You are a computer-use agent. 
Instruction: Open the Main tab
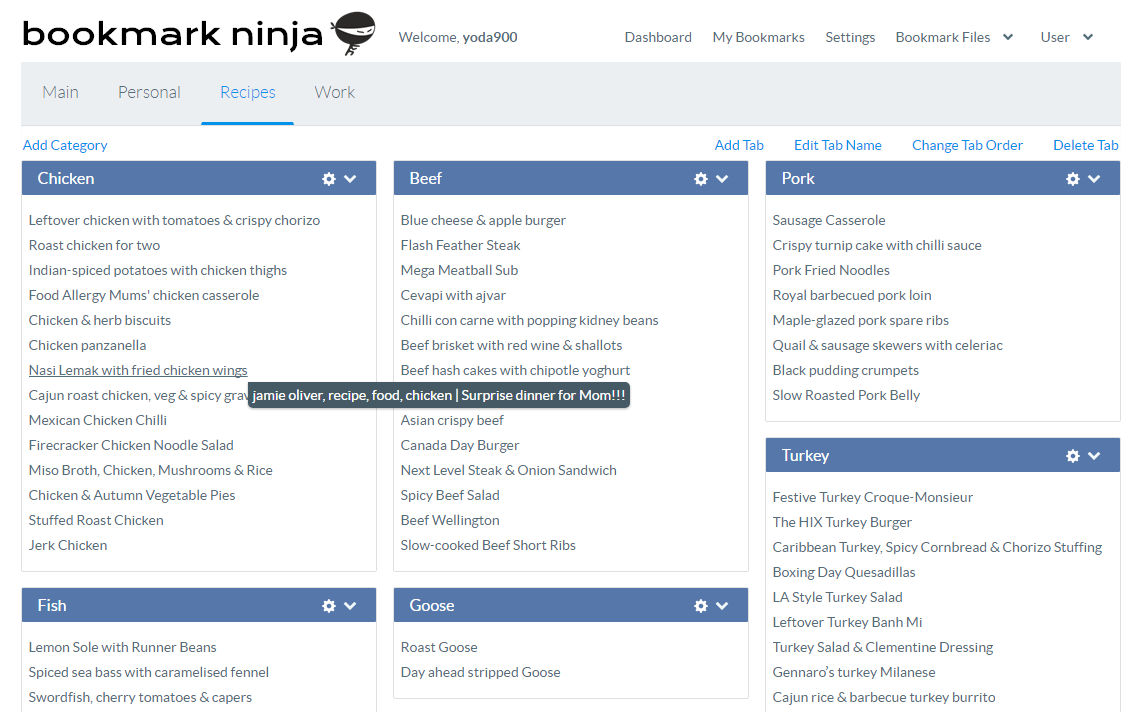(x=60, y=92)
